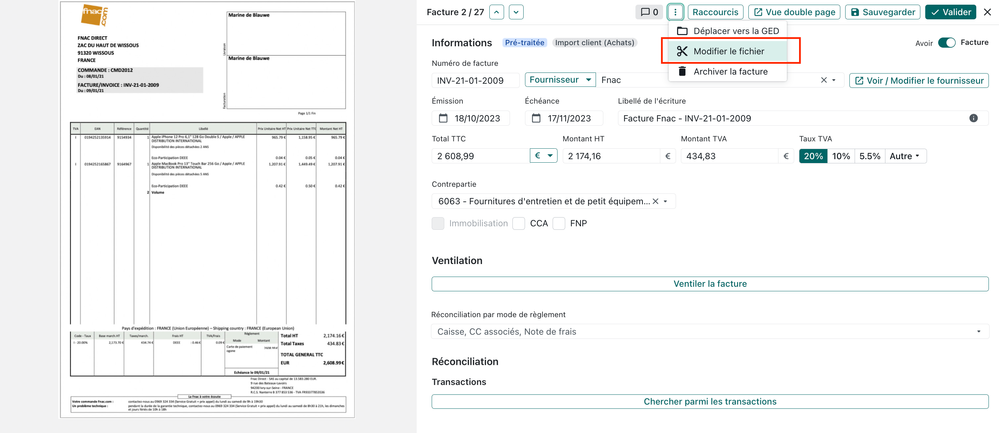Choose Archiver la facture from menu

(728, 72)
